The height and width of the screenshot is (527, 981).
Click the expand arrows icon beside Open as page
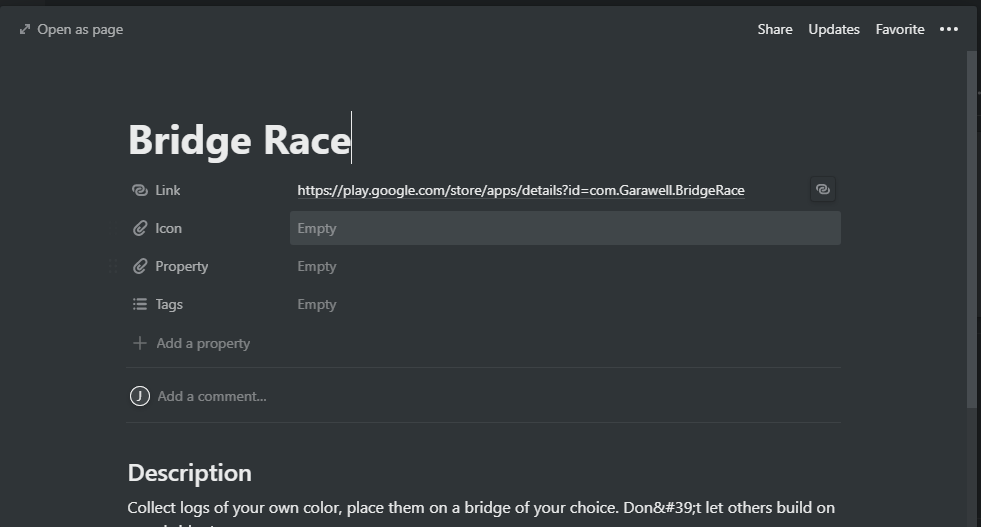point(25,29)
